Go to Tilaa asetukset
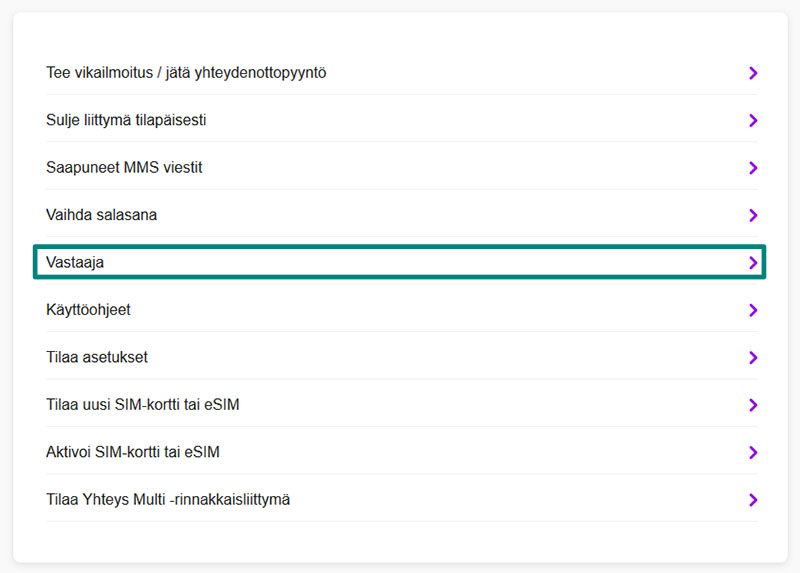The image size is (800, 573). coord(97,358)
